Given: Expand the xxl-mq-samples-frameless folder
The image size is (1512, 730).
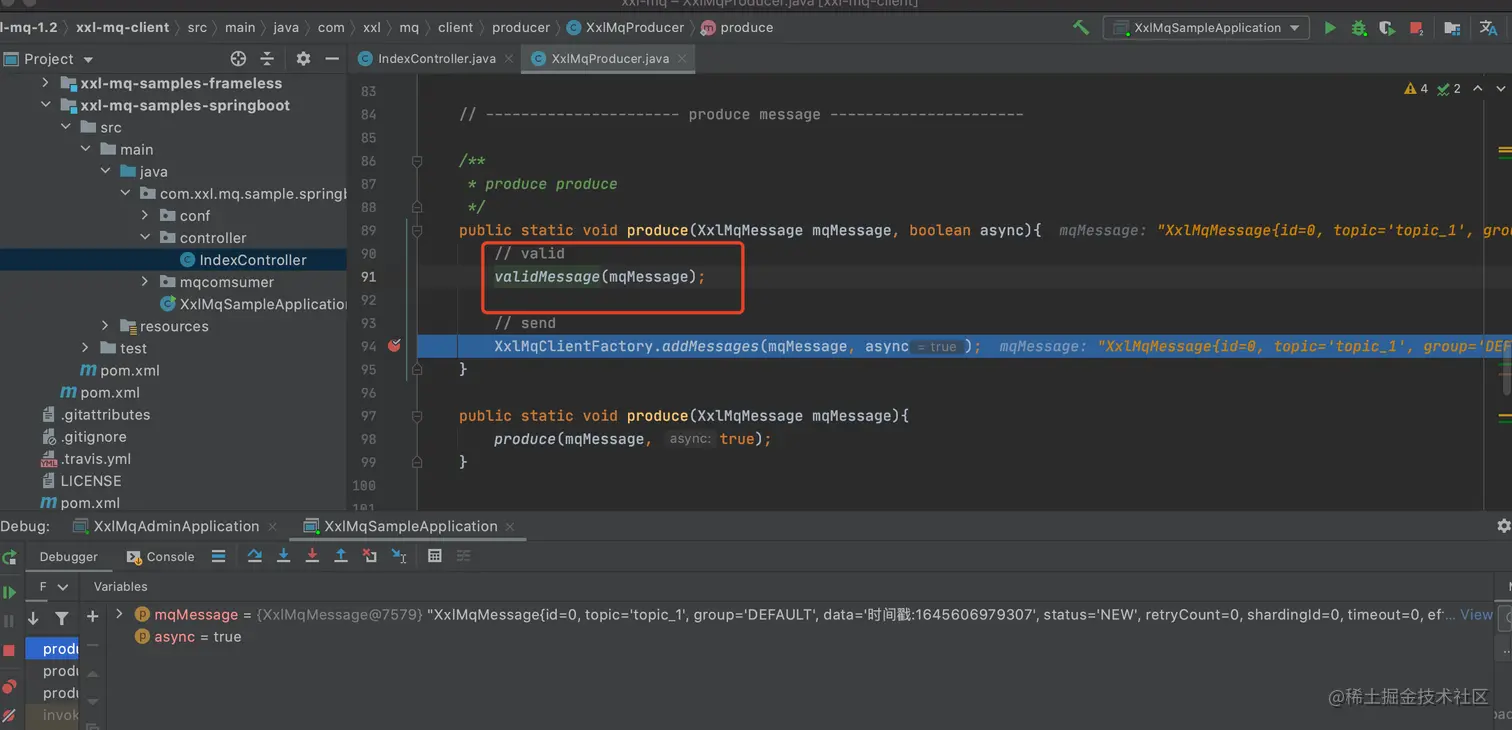Looking at the screenshot, I should tap(45, 83).
